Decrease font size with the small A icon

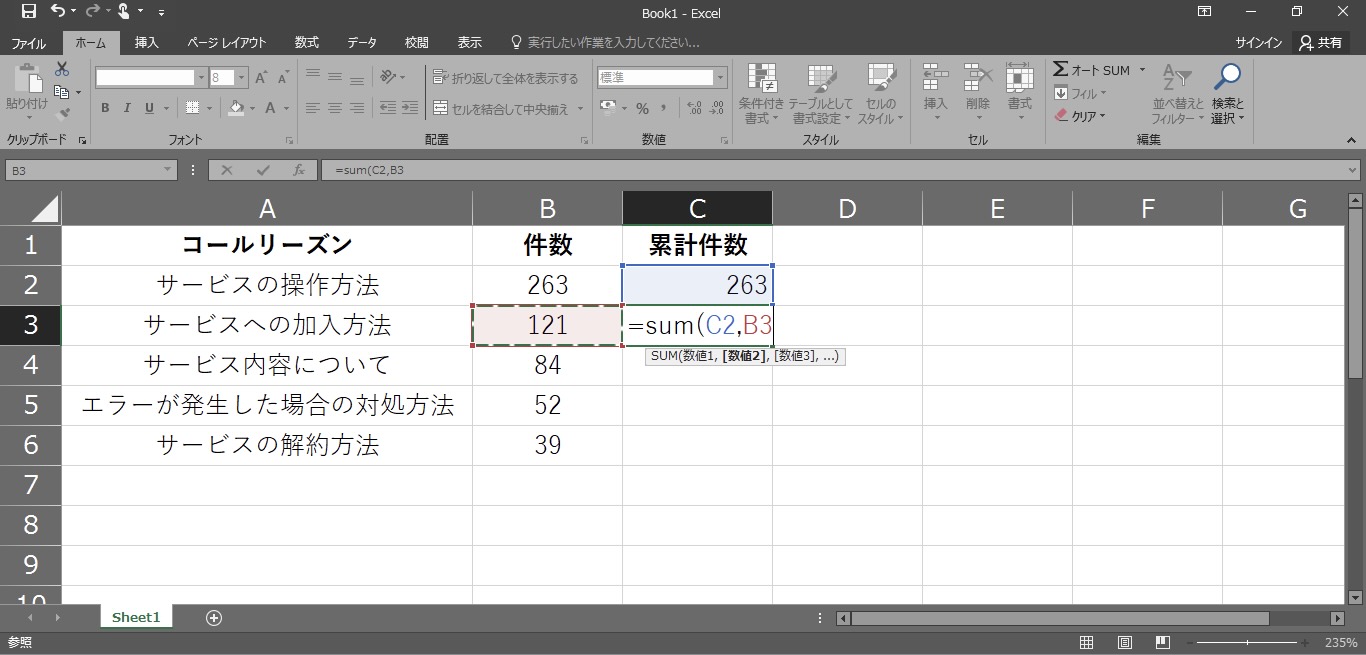click(281, 77)
